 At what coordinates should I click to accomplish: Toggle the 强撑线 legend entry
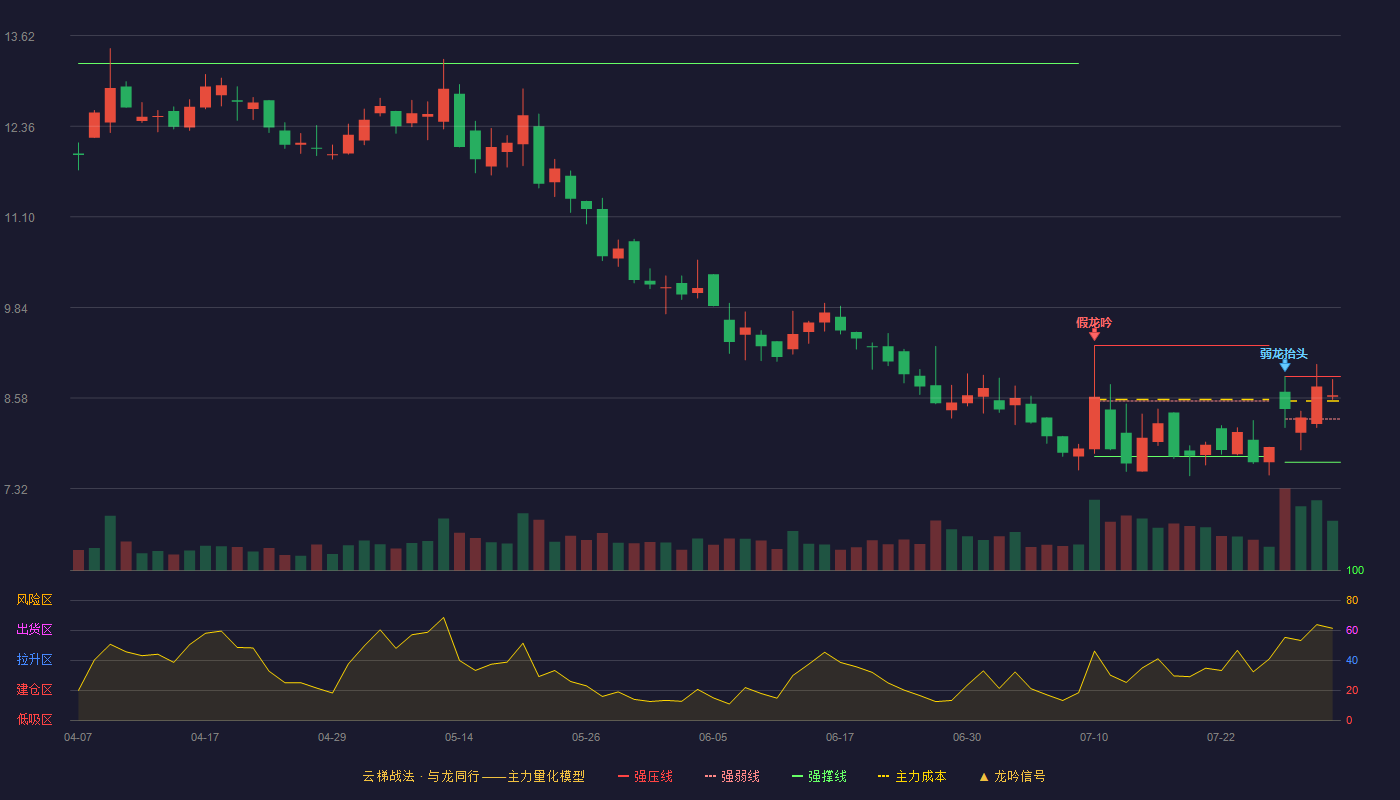tap(819, 776)
